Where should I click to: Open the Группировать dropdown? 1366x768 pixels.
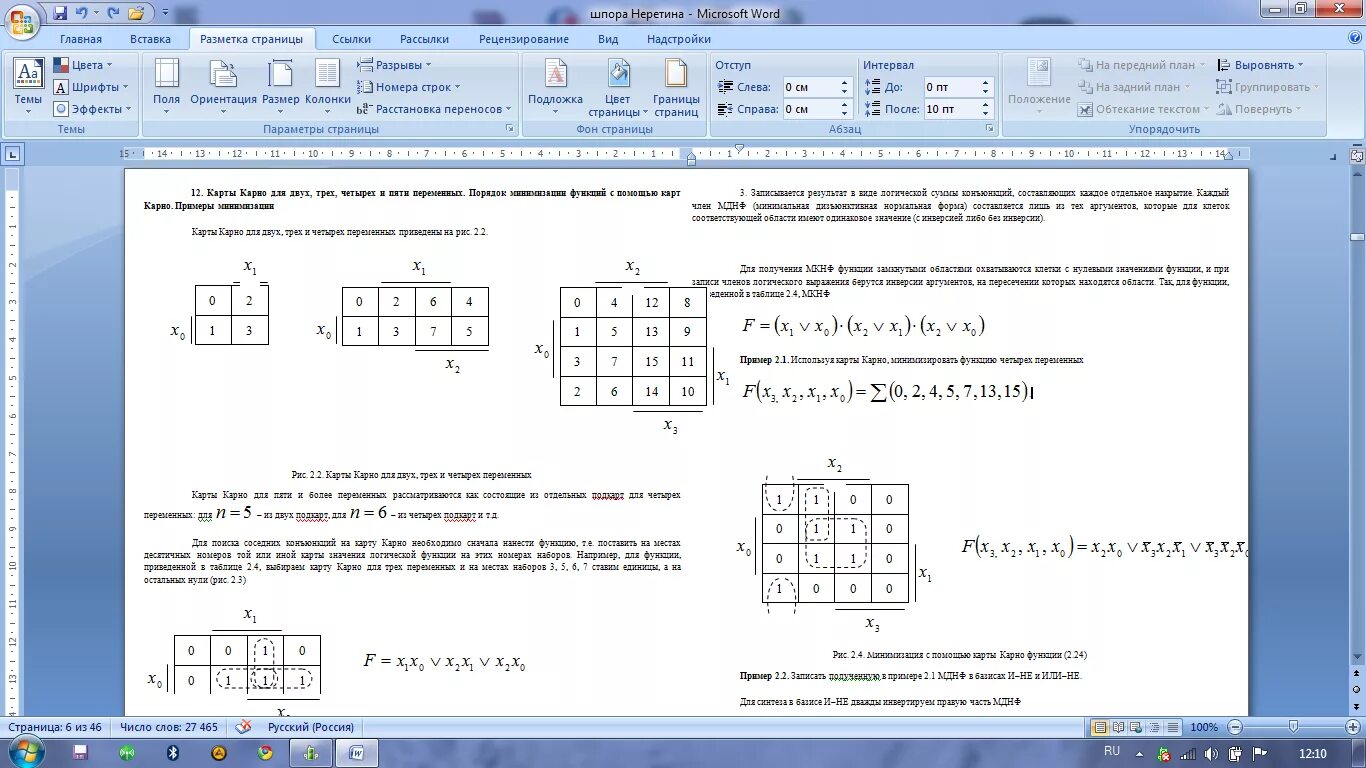pyautogui.click(x=1267, y=87)
